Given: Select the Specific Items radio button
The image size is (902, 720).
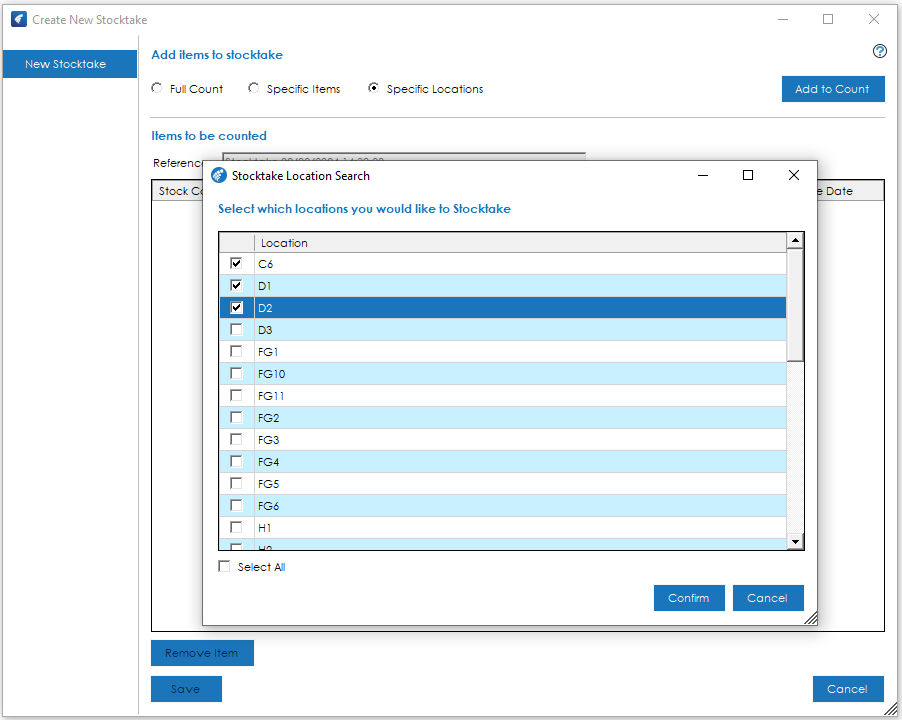Looking at the screenshot, I should pos(253,87).
